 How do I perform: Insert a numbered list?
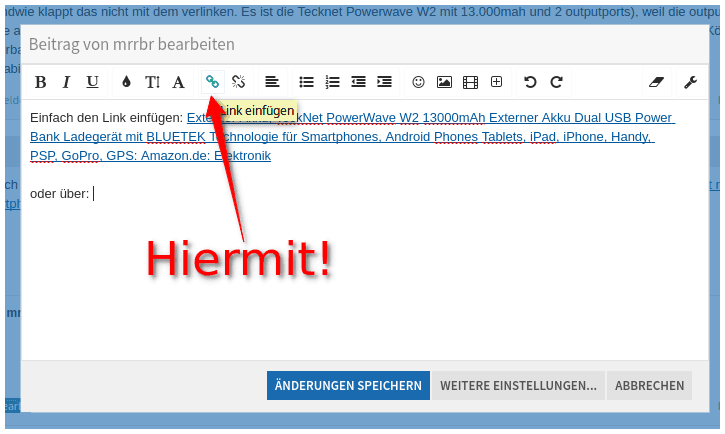click(332, 82)
